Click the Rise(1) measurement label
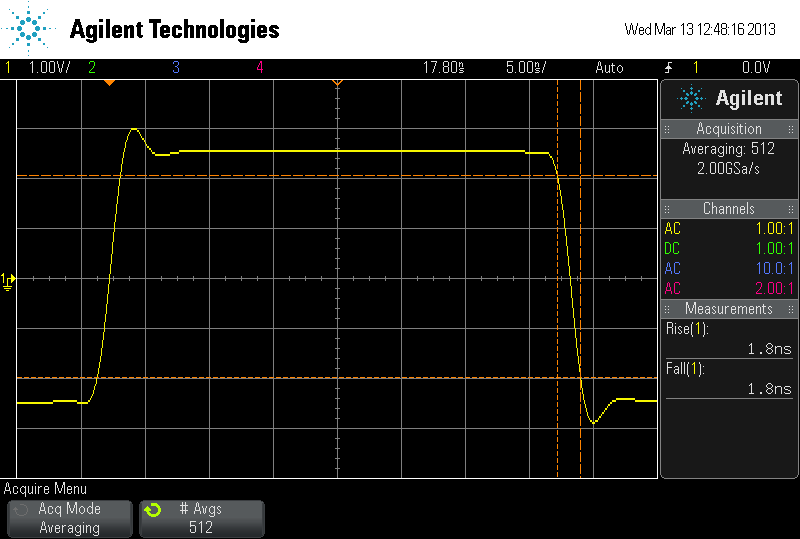 687,329
